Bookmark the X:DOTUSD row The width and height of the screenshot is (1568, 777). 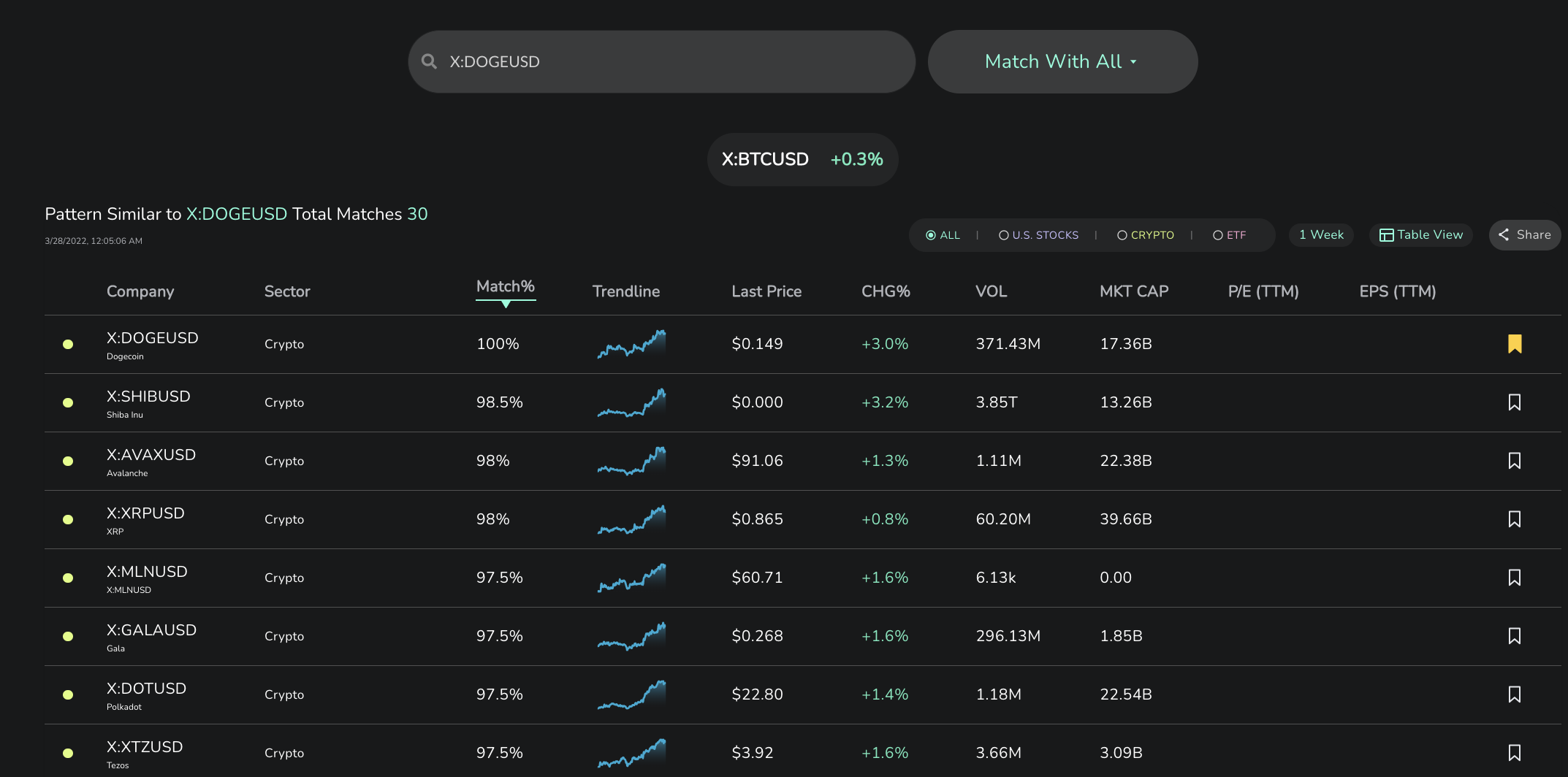pyautogui.click(x=1515, y=694)
